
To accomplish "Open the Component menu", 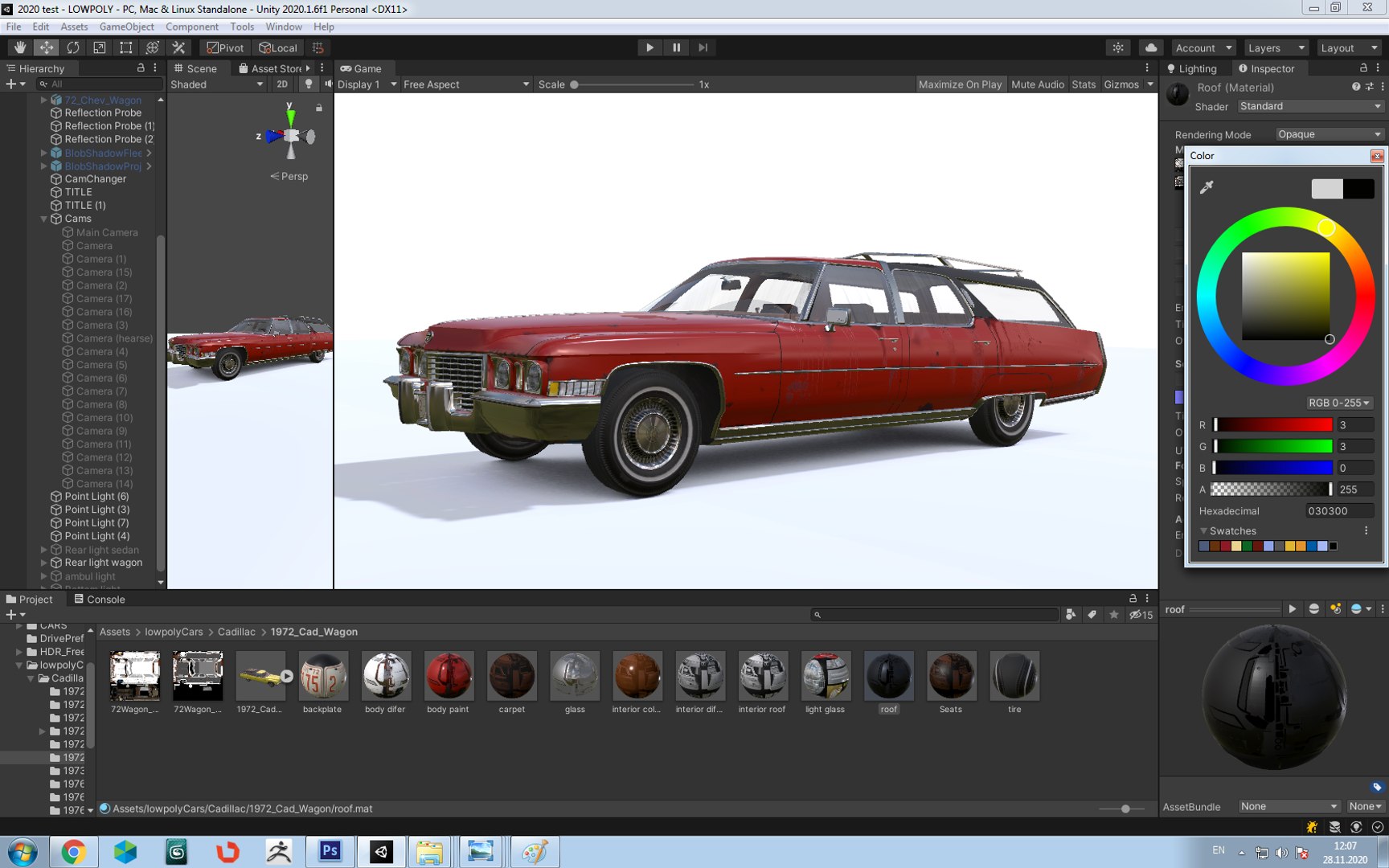I will click(191, 27).
